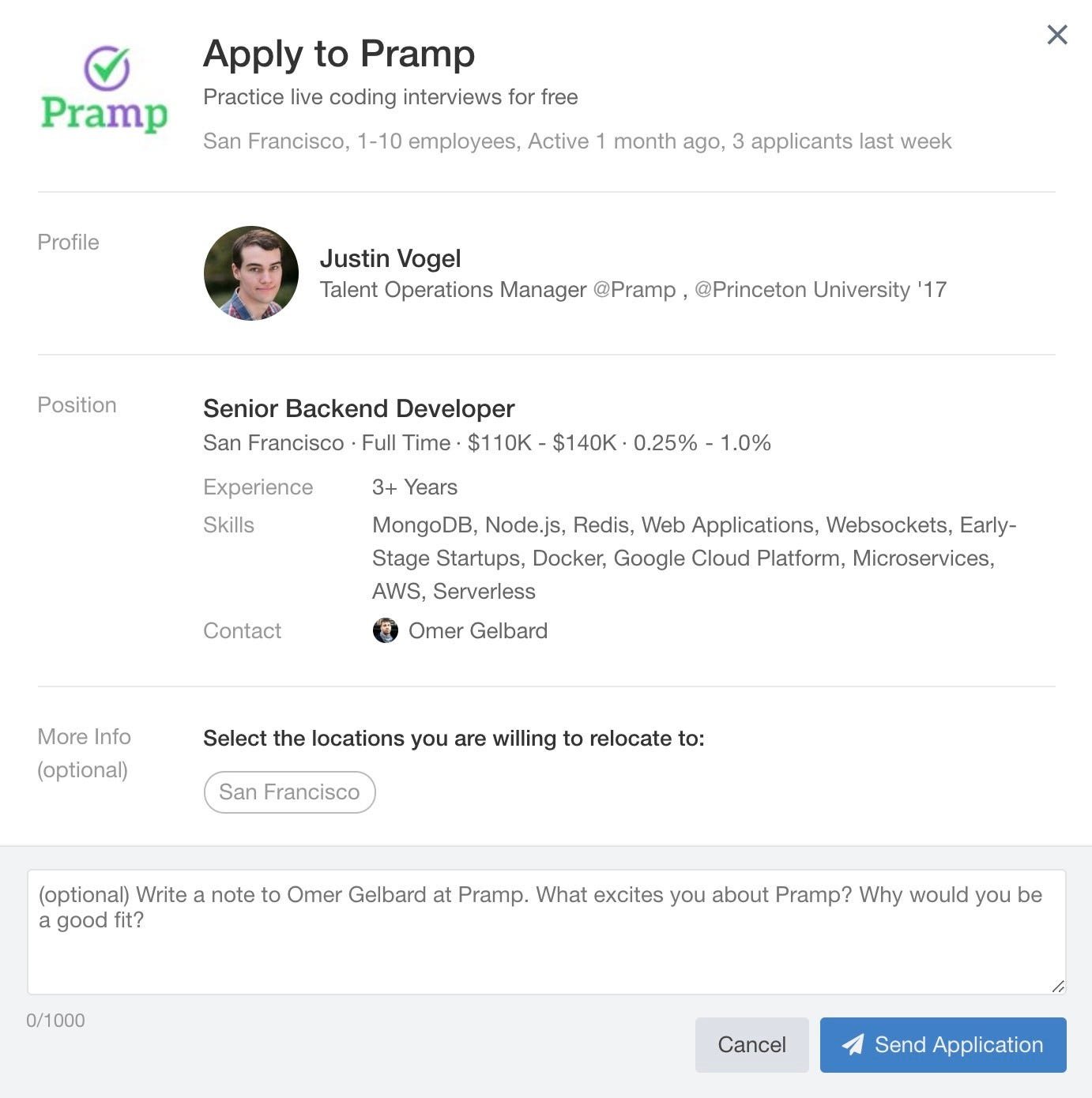The width and height of the screenshot is (1092, 1098).
Task: Click the Pramp company logo
Action: point(104,89)
